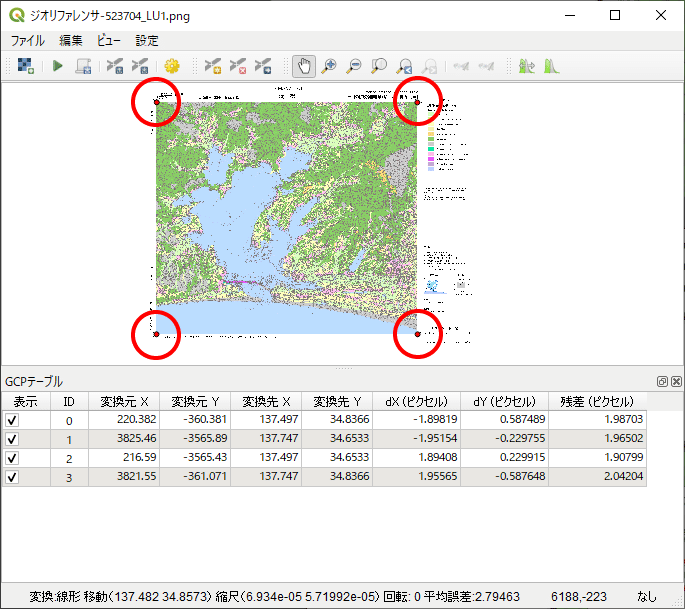Save GCP points to file
Viewport: 685px width, 609px height.
[x=140, y=66]
